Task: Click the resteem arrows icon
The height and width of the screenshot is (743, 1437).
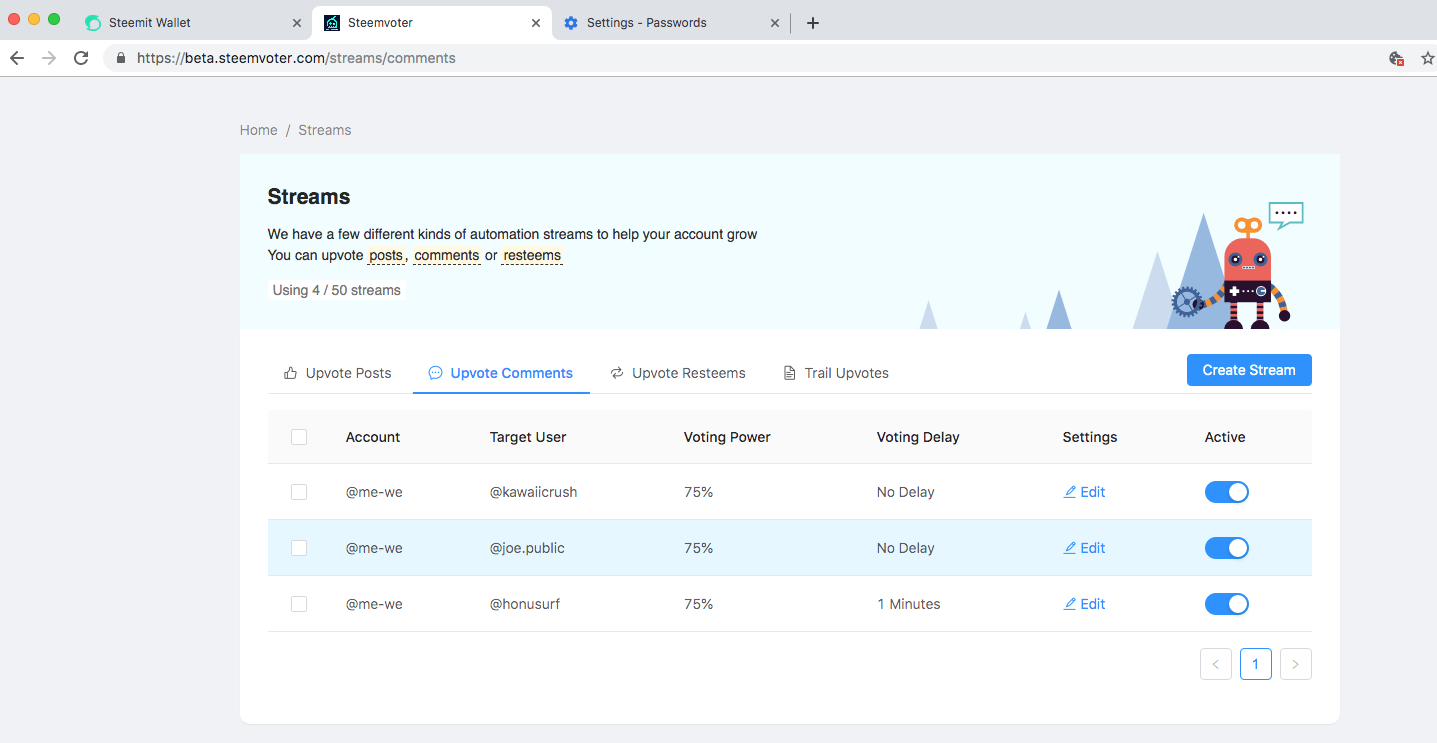Action: (x=617, y=373)
